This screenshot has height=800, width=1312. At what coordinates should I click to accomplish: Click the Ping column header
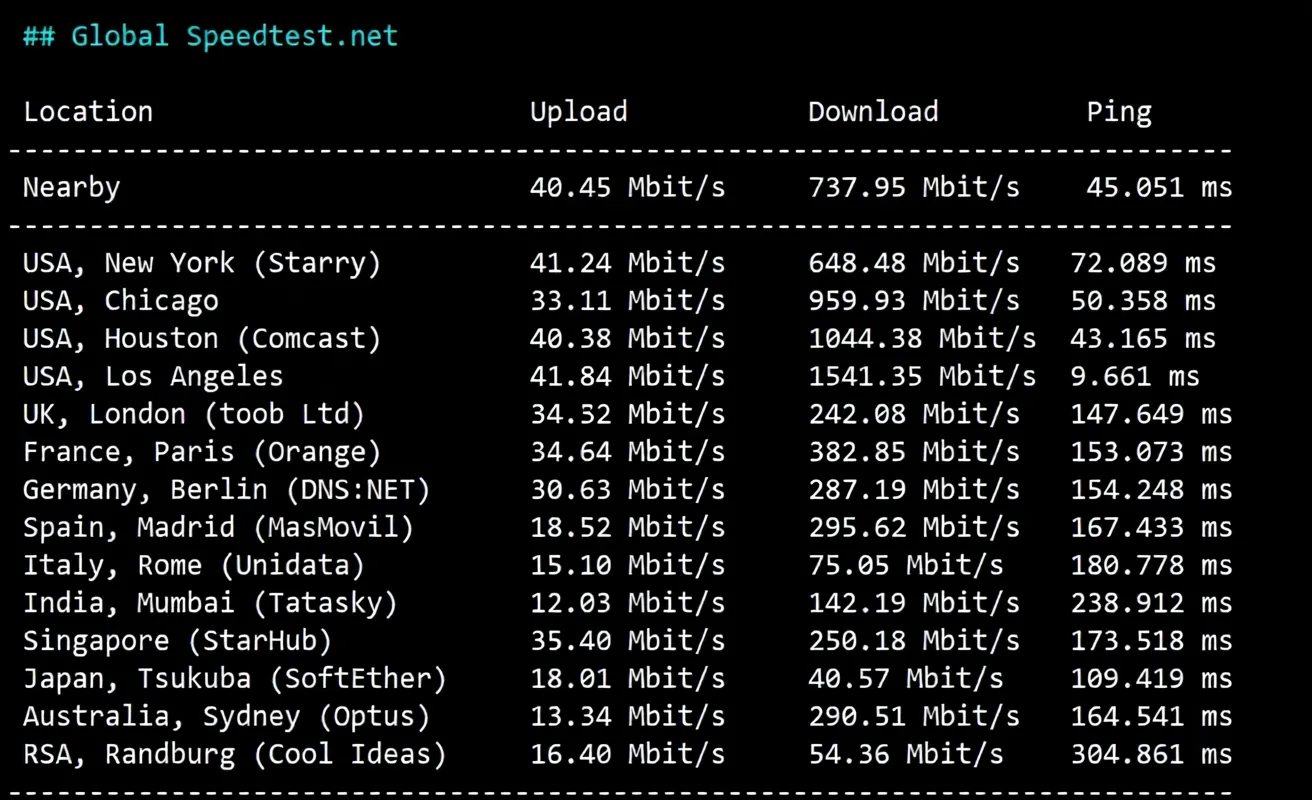[x=1119, y=112]
